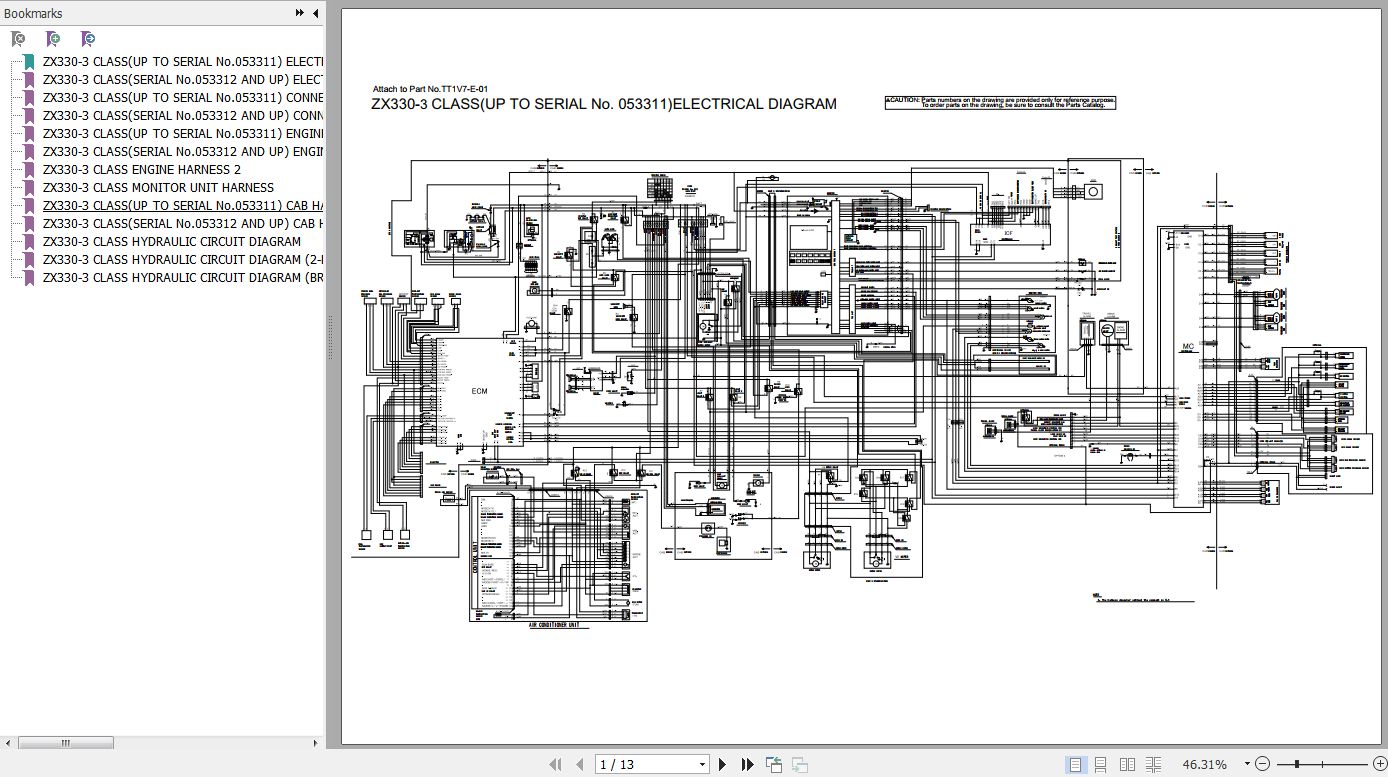Expand the Bookmarks panel double-arrow
Screen dimensions: 1388x777
(299, 13)
